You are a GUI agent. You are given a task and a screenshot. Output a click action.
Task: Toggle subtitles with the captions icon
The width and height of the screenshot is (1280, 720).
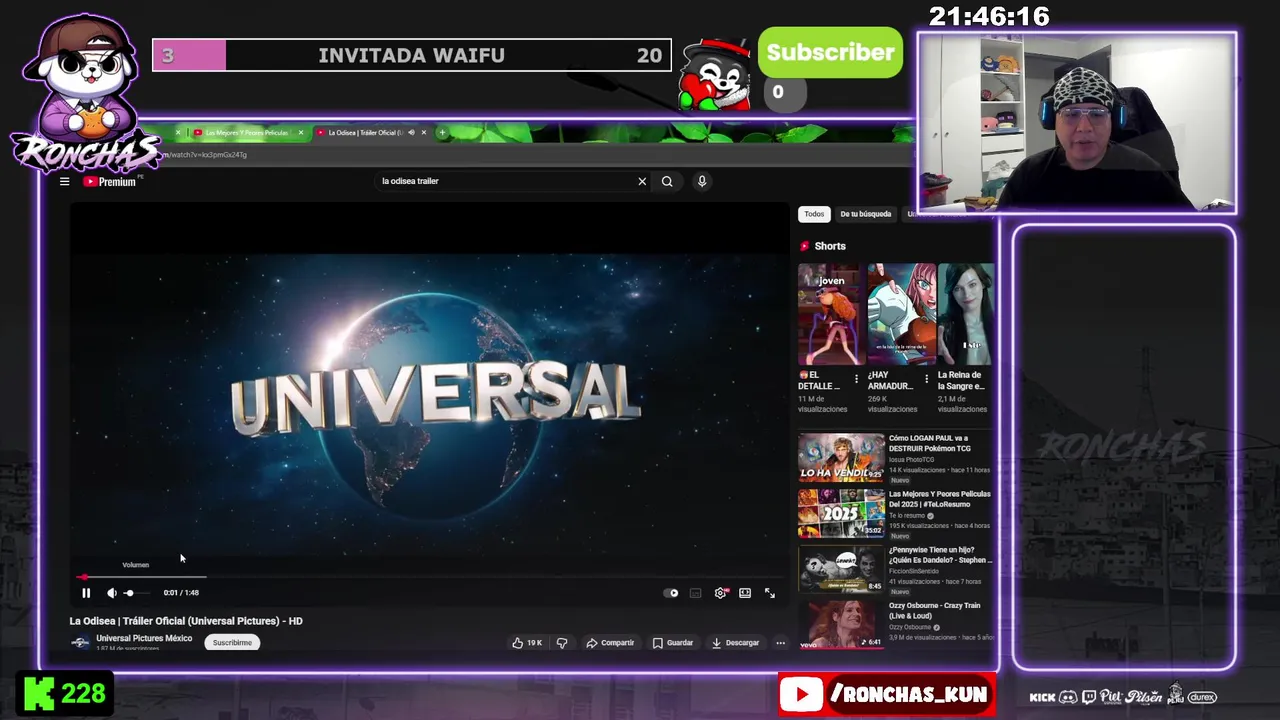[x=696, y=593]
